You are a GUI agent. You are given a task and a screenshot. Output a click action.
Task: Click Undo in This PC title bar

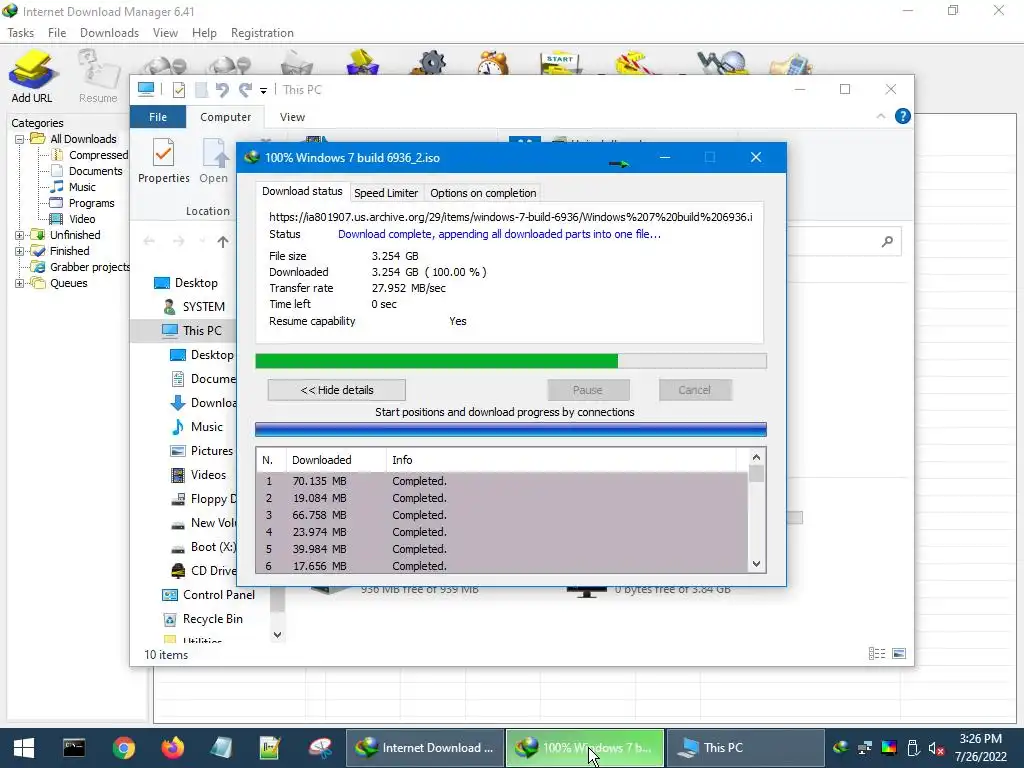[222, 90]
